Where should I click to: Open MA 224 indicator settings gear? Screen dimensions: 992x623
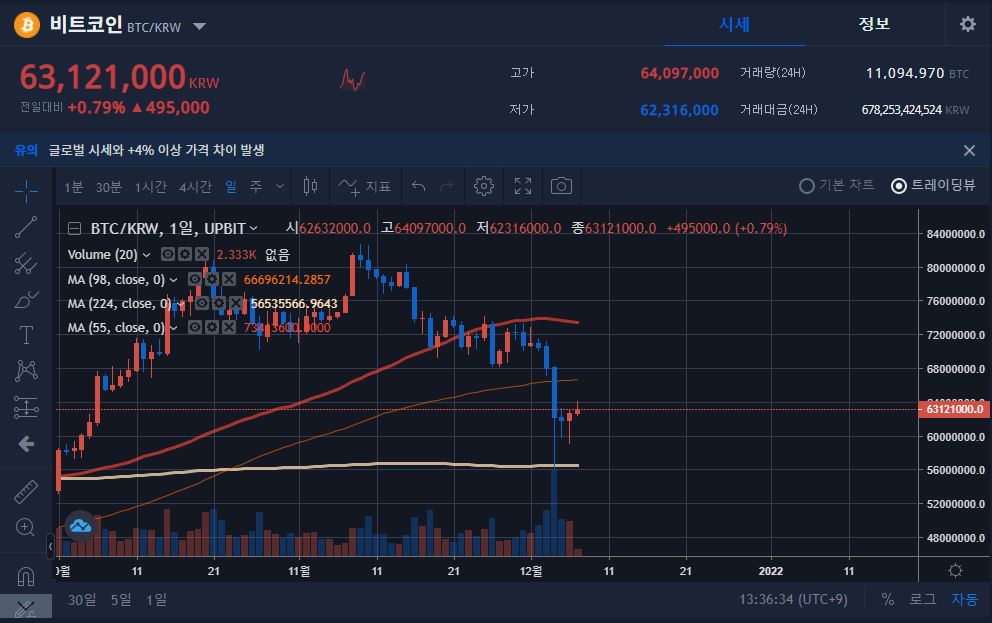click(x=219, y=303)
